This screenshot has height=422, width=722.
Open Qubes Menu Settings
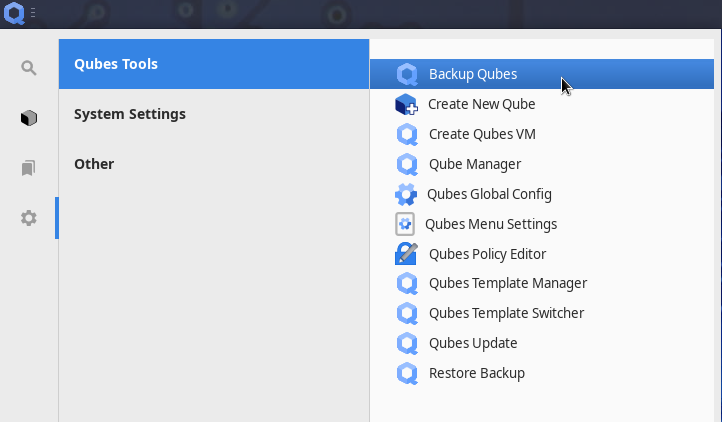(x=542, y=224)
